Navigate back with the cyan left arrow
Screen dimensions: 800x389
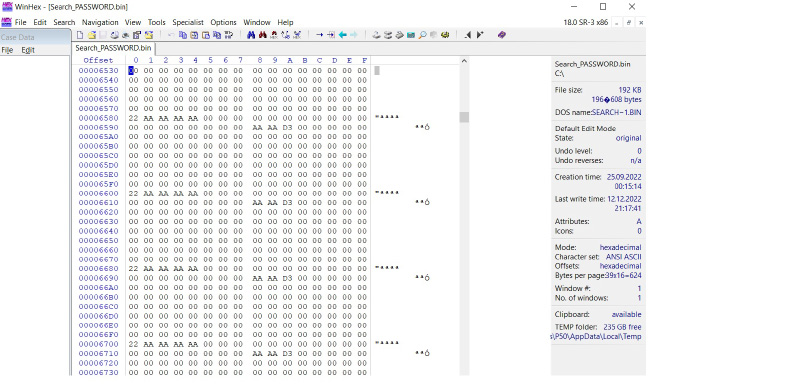(342, 35)
